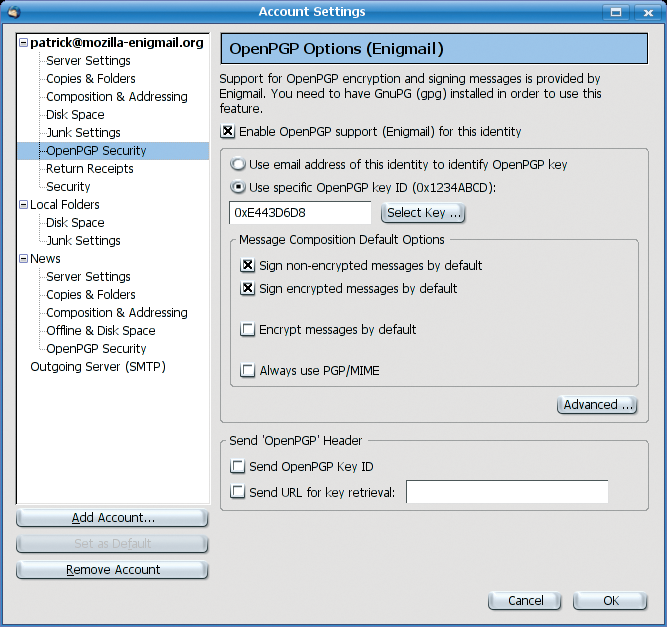The image size is (667, 627).
Task: Open the Security settings item
Action: coord(68,187)
